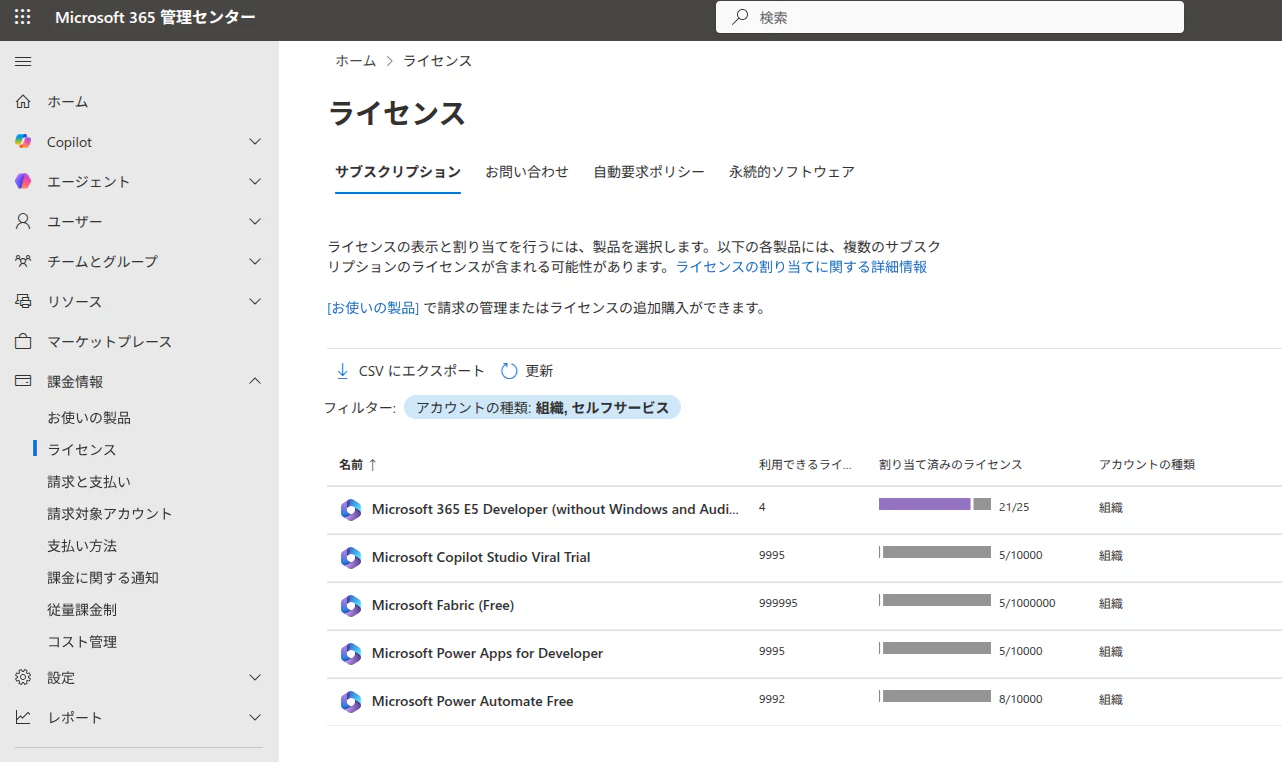Click the 利用できるライ... column header
Viewport: 1282px width, 762px height.
click(x=805, y=465)
